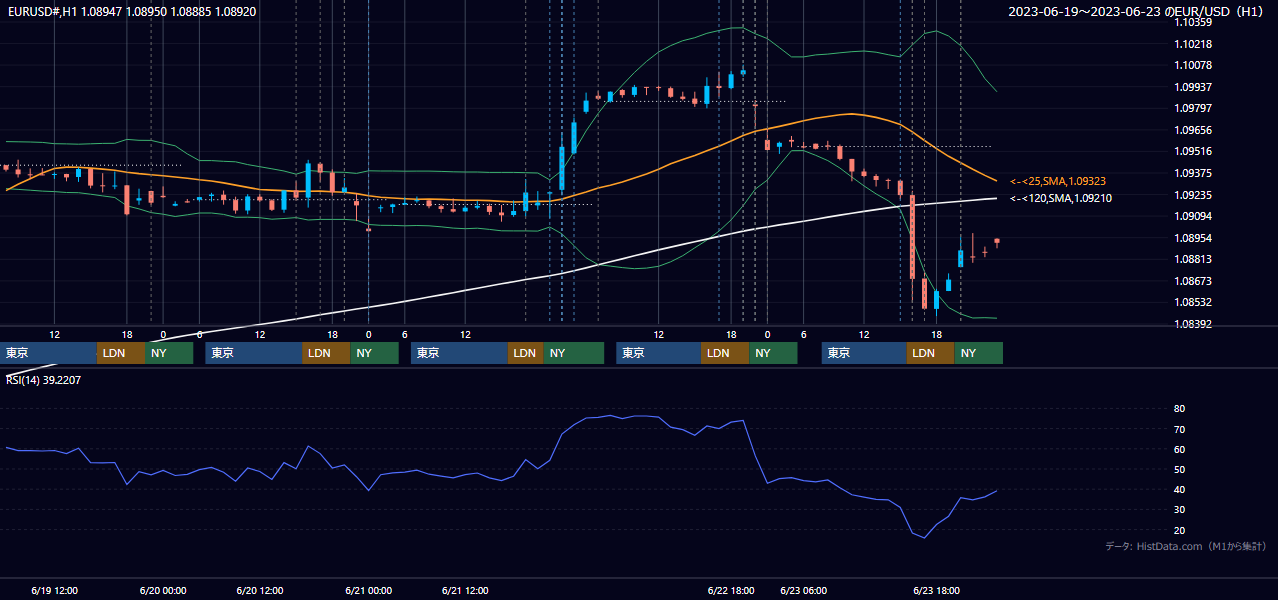Select the 6/20 00:00 date label
This screenshot has height=600, width=1278.
(163, 590)
